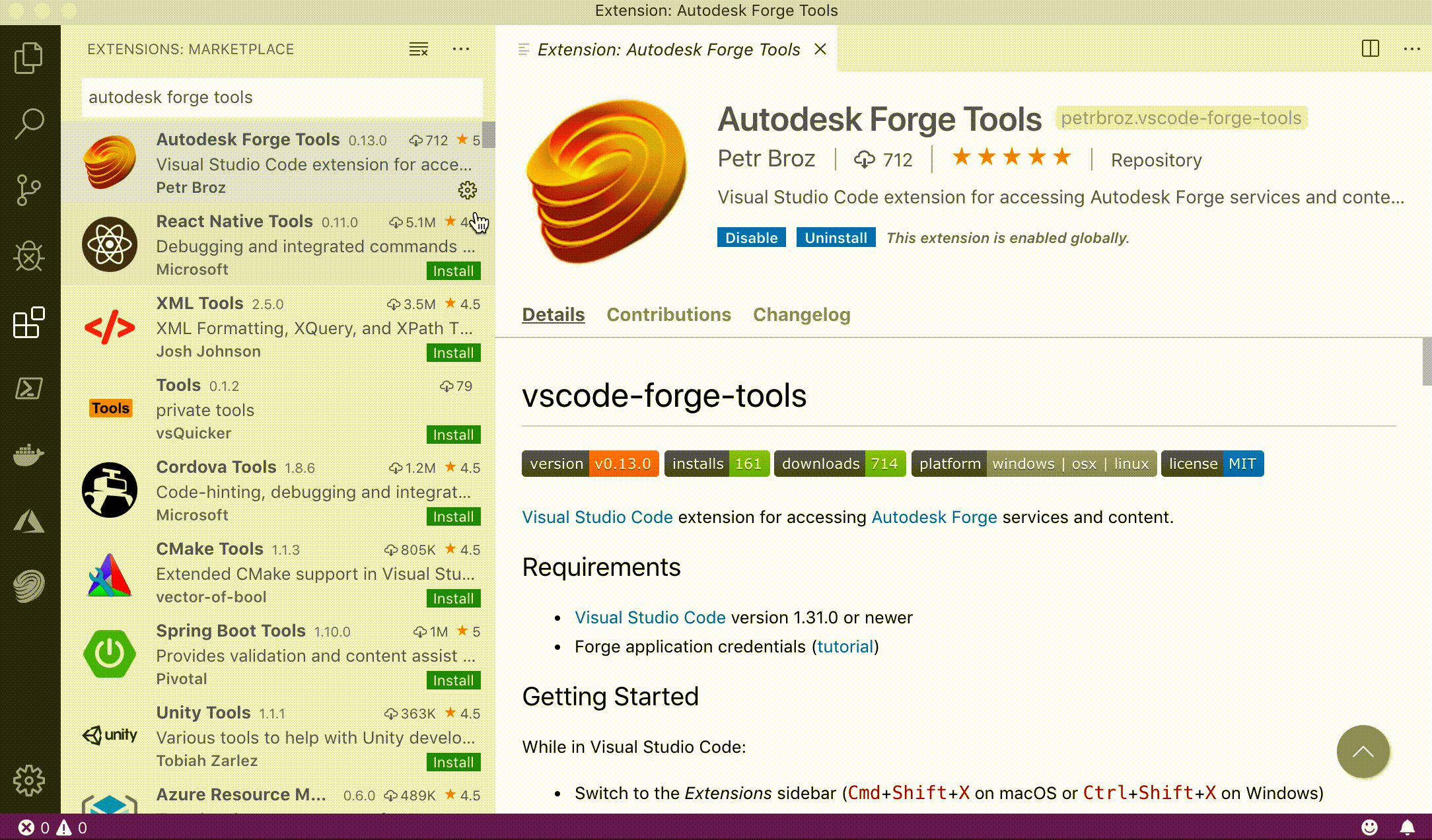
Task: Toggle the Install button for XML Tools
Action: [x=453, y=352]
